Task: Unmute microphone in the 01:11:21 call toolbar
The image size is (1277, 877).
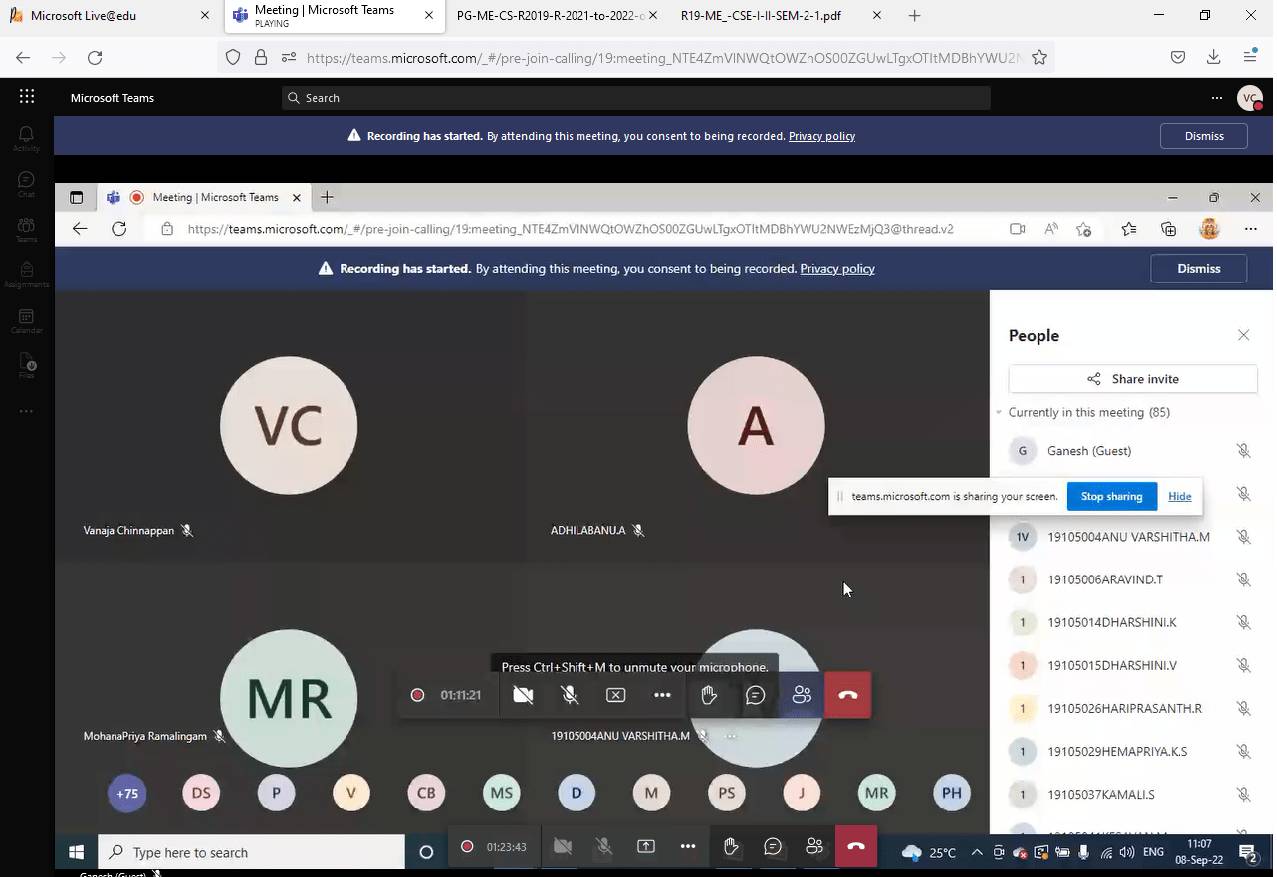Action: click(570, 695)
